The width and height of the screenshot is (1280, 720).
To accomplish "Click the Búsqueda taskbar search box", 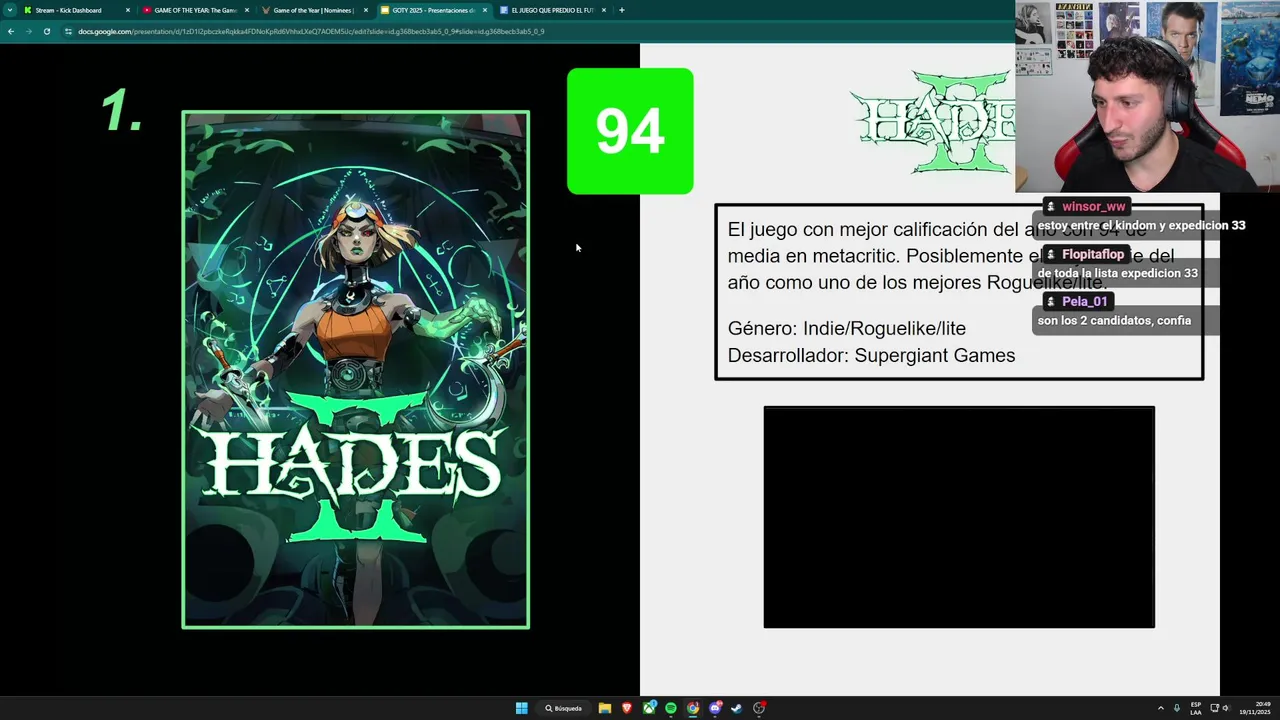I will [x=564, y=708].
